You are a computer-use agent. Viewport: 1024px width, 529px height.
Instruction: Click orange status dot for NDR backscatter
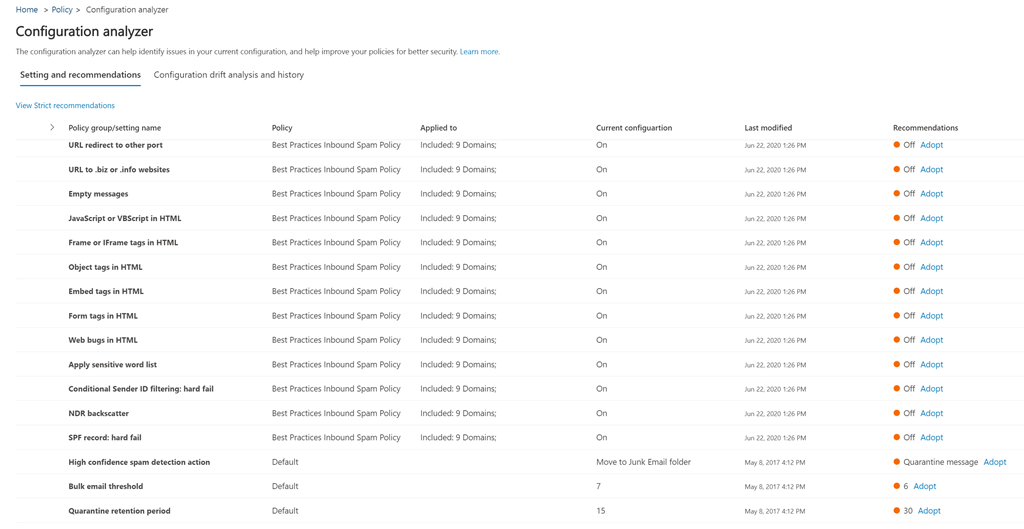[897, 413]
